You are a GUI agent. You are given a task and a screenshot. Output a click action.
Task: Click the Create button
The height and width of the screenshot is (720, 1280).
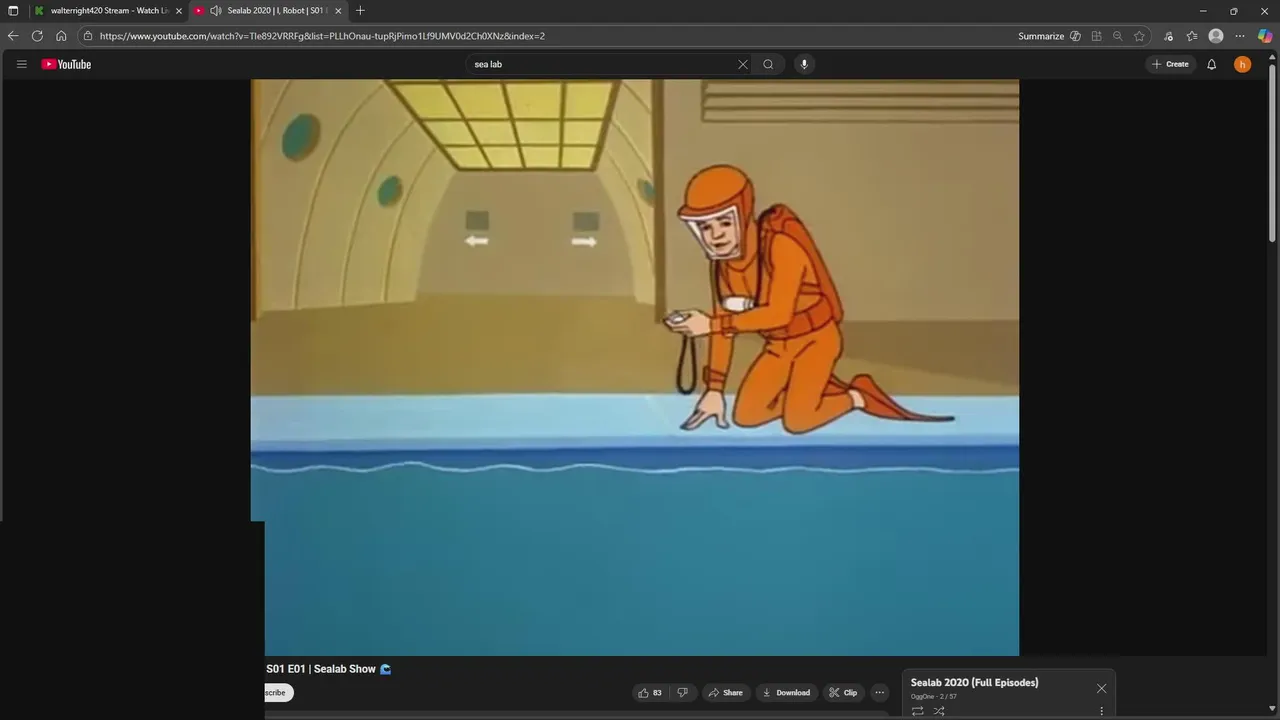point(1170,64)
